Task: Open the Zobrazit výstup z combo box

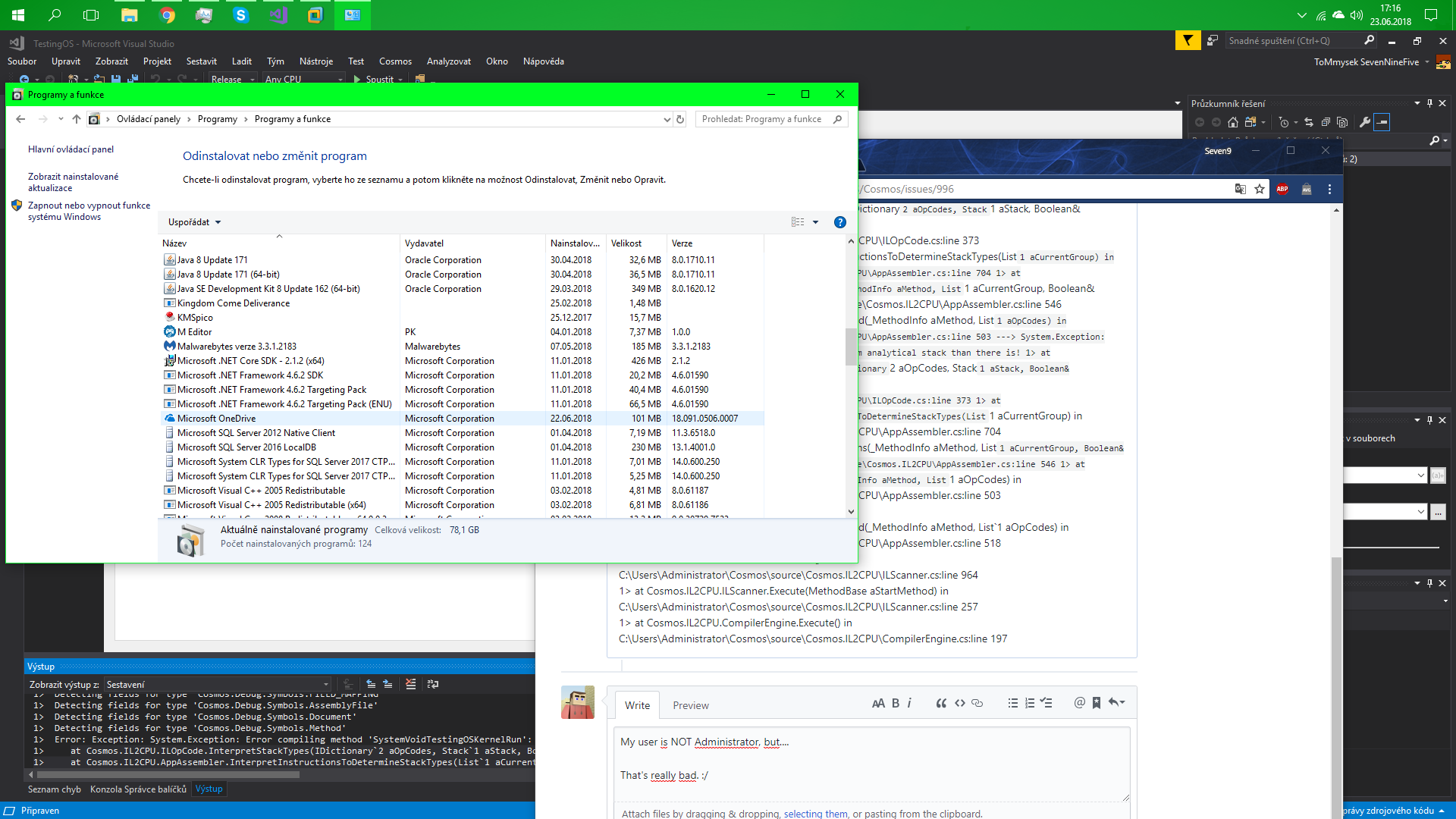Action: pos(218,684)
